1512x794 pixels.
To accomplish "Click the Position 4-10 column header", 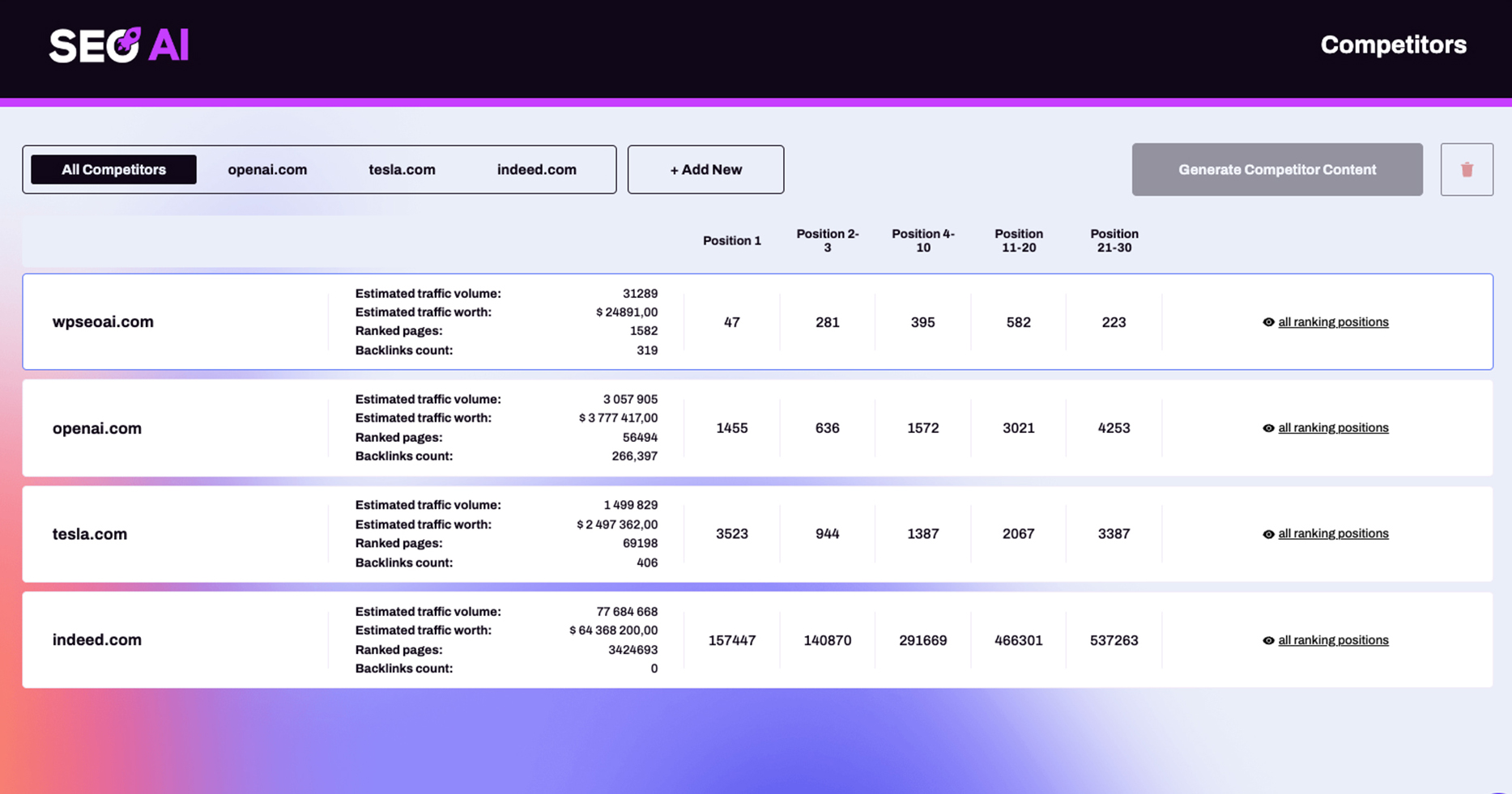I will point(923,240).
